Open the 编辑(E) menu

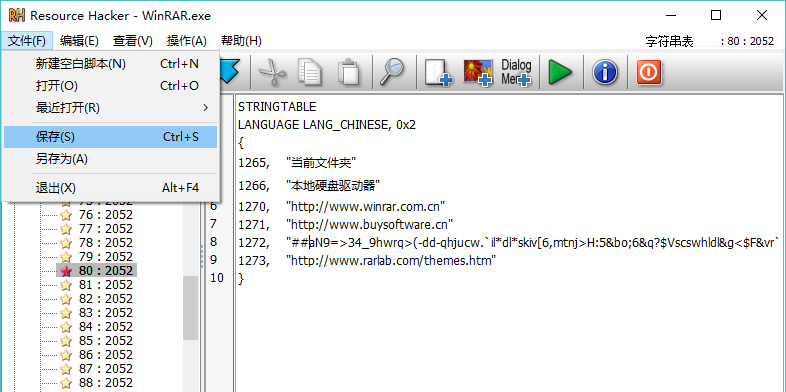pyautogui.click(x=79, y=41)
